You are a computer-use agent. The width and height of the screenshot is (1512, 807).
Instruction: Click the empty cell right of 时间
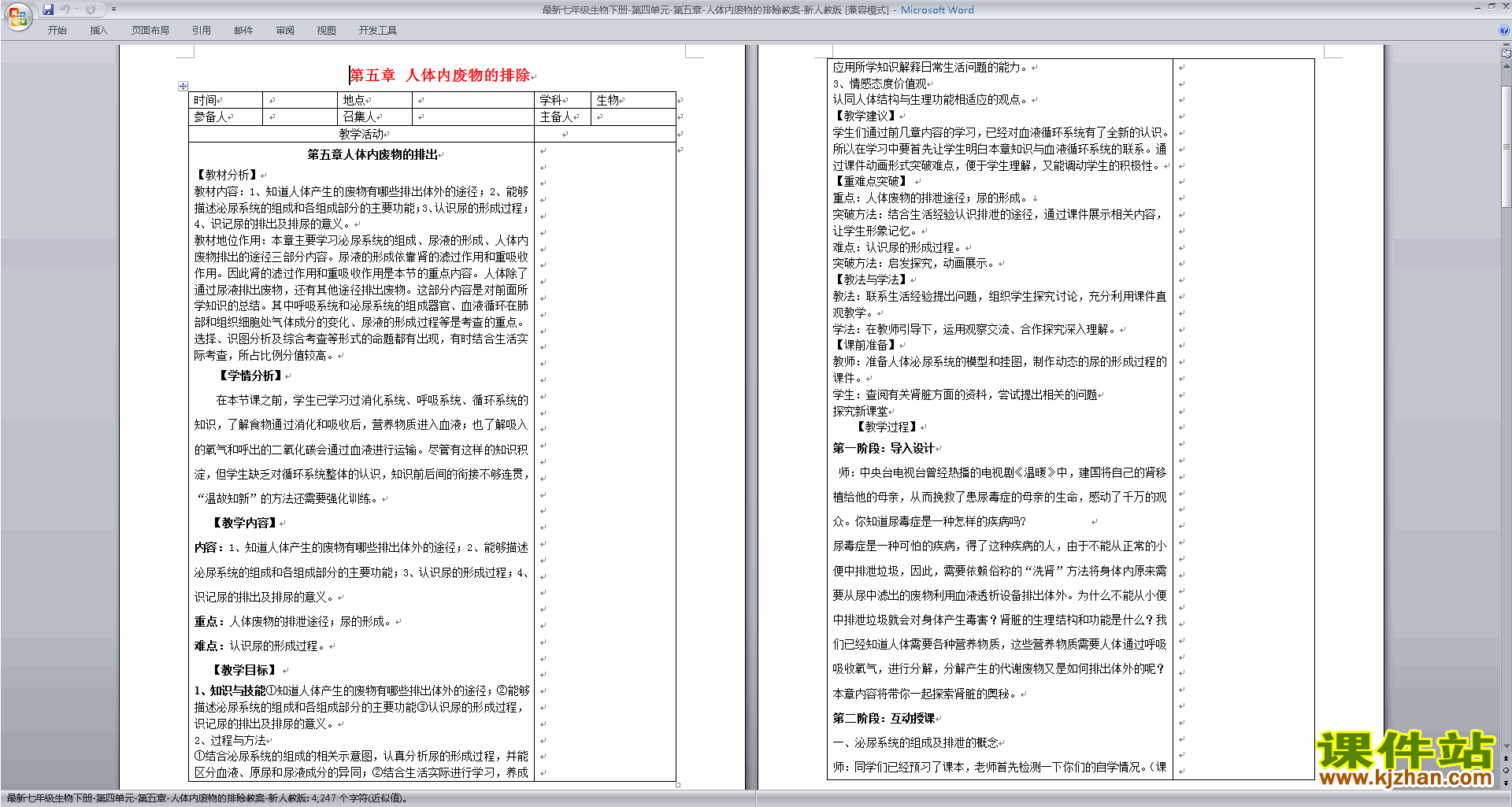click(x=300, y=100)
